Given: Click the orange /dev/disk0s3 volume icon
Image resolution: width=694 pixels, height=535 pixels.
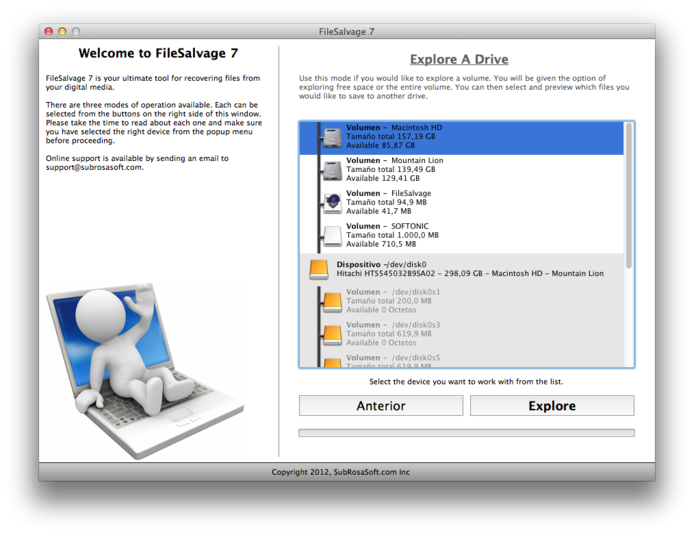Looking at the screenshot, I should click(332, 335).
